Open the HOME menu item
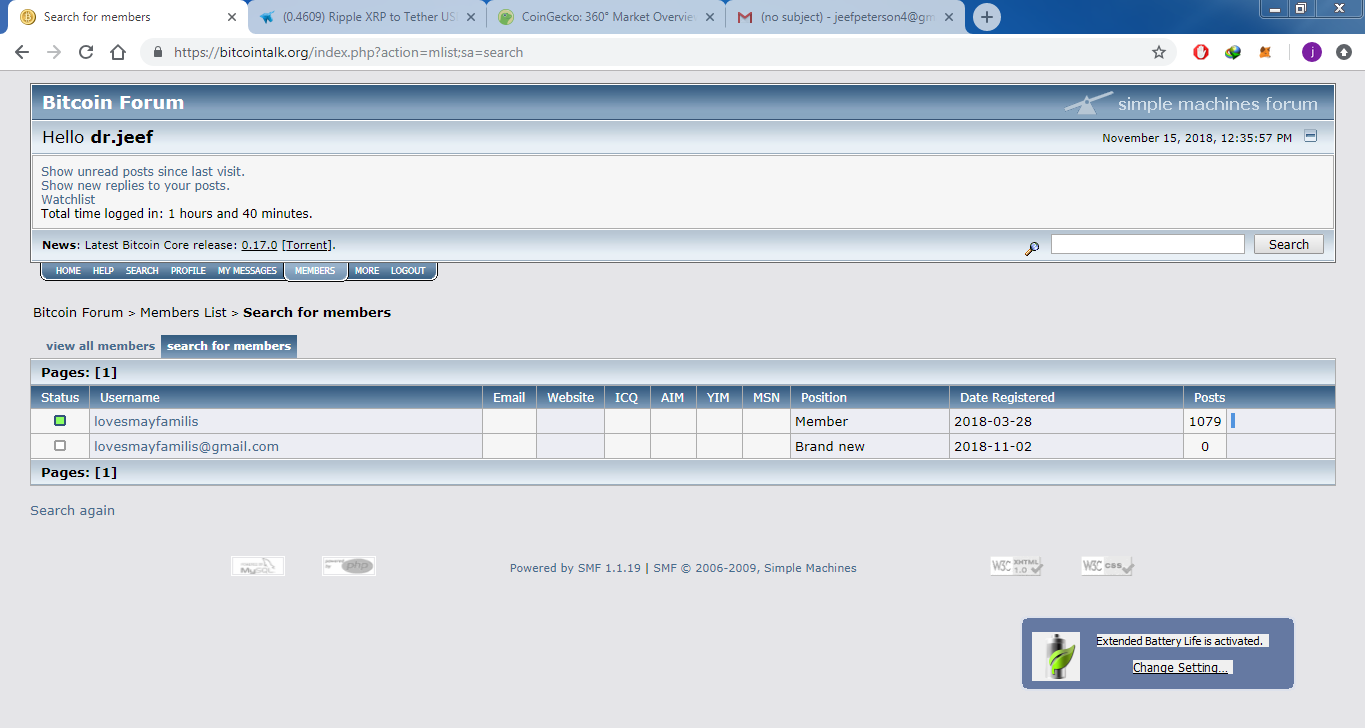The height and width of the screenshot is (728, 1365). pos(68,271)
